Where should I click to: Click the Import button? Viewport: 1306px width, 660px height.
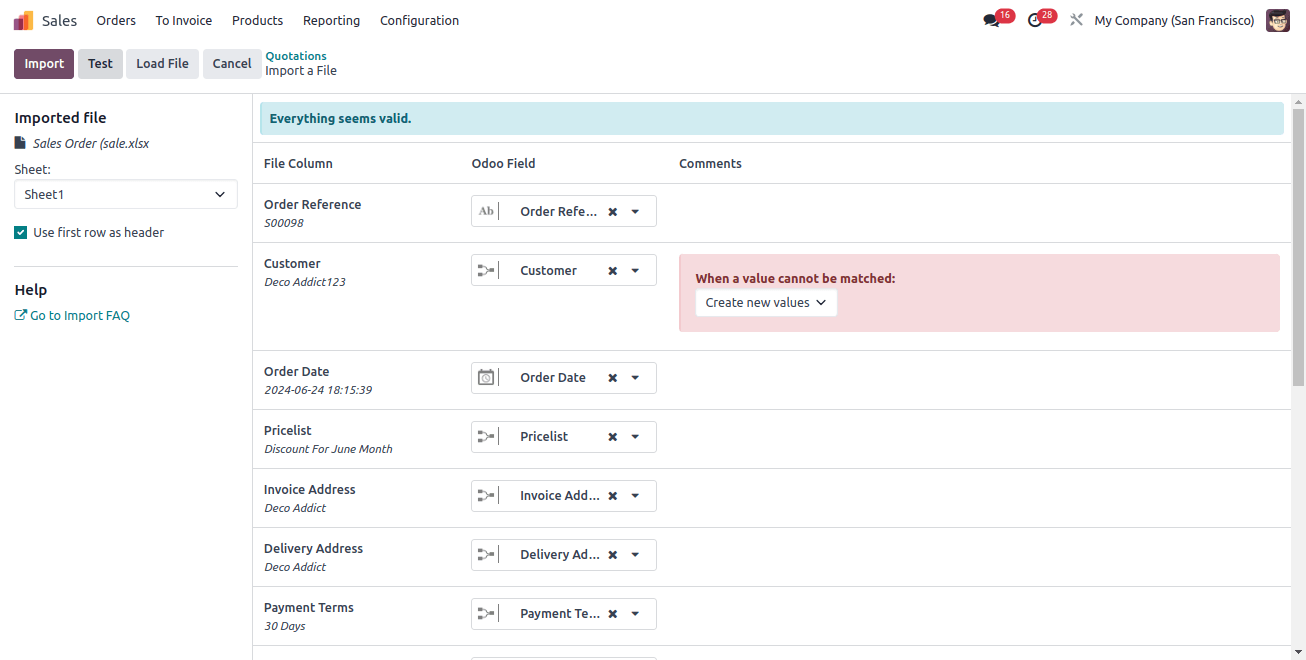(x=44, y=64)
